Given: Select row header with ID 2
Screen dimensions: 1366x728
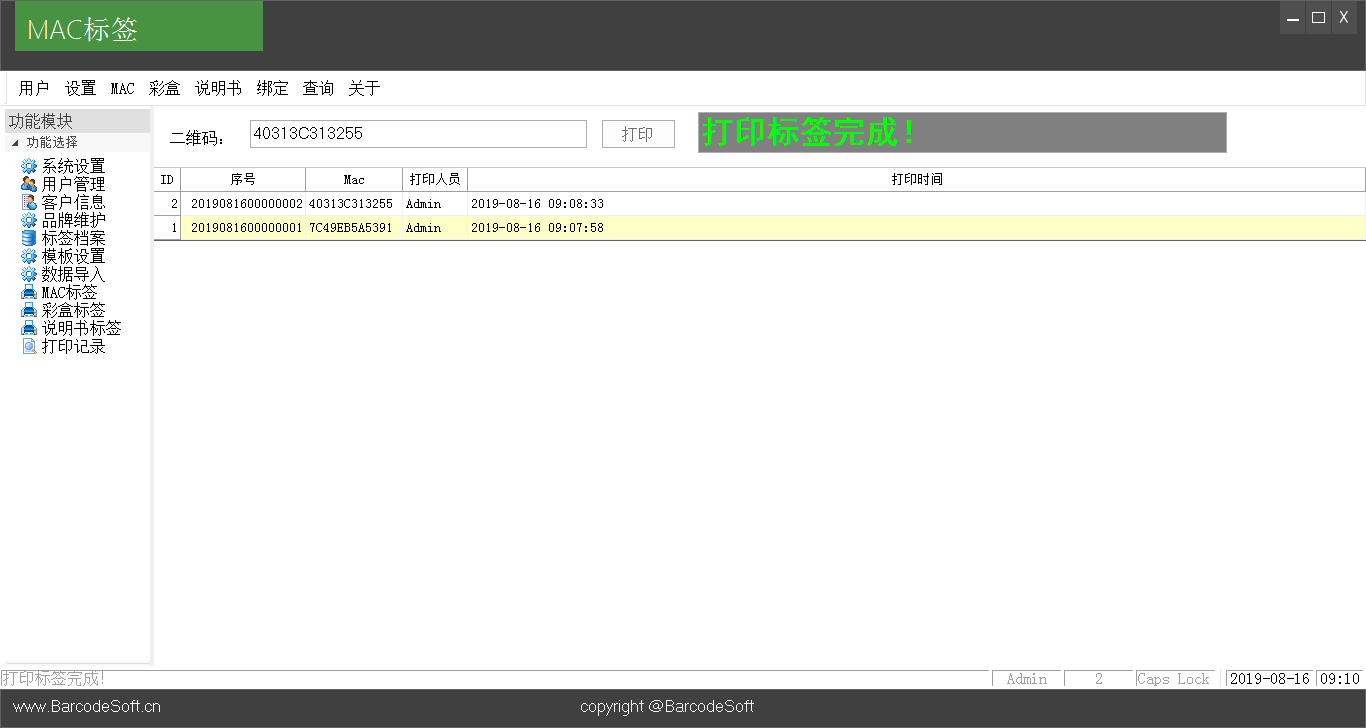Looking at the screenshot, I should (167, 204).
